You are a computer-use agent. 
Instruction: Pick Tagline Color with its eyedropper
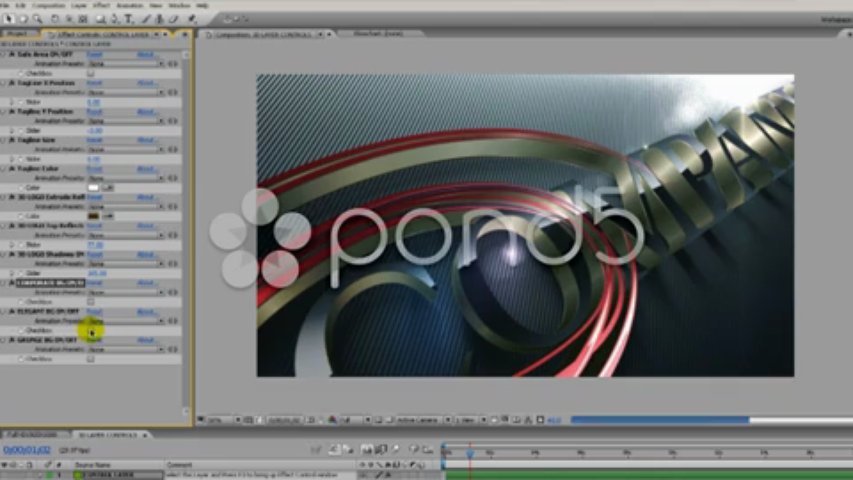point(108,188)
